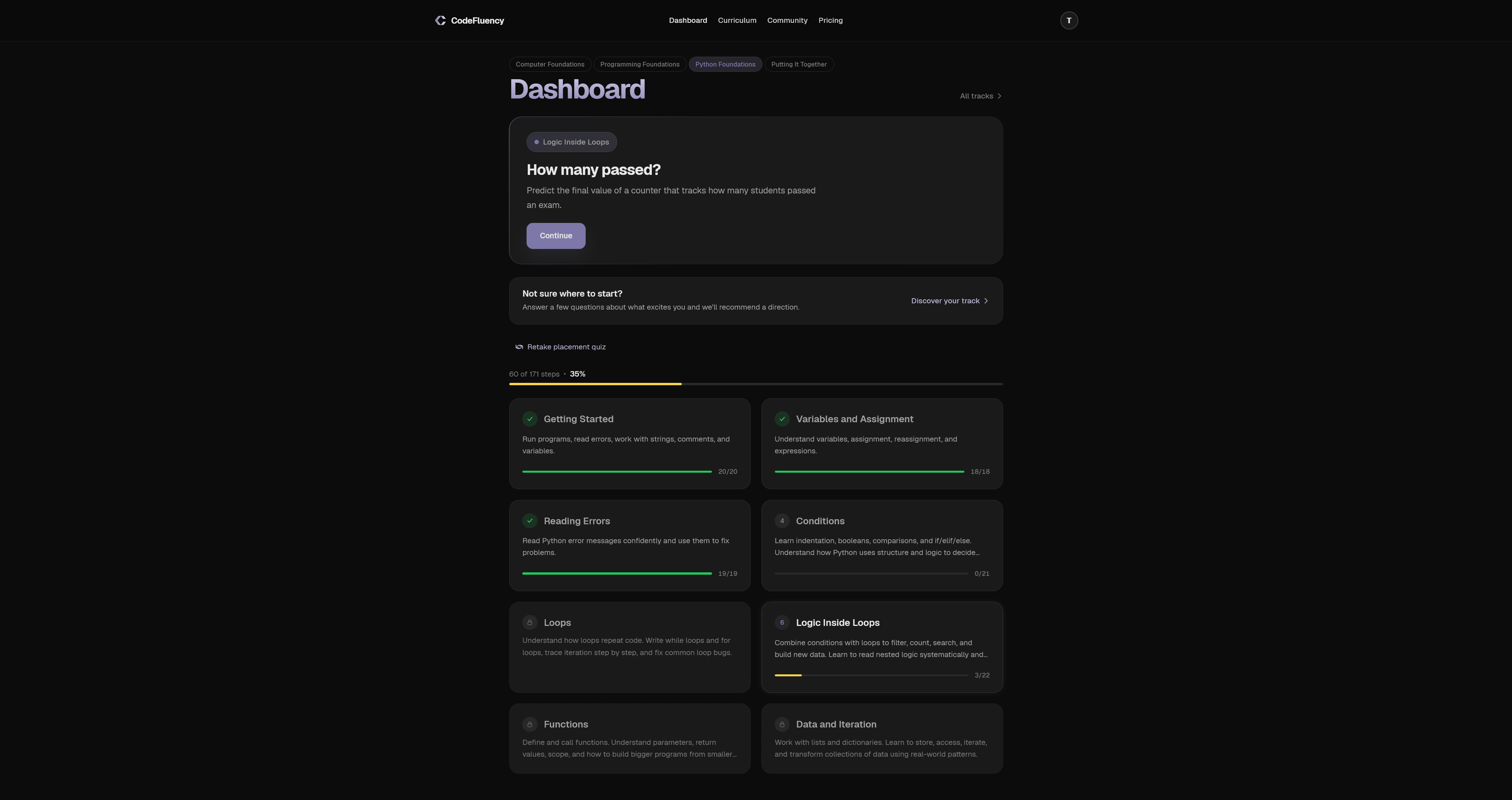The height and width of the screenshot is (800, 1512).
Task: Click the lock icon on Loops module
Action: 529,623
